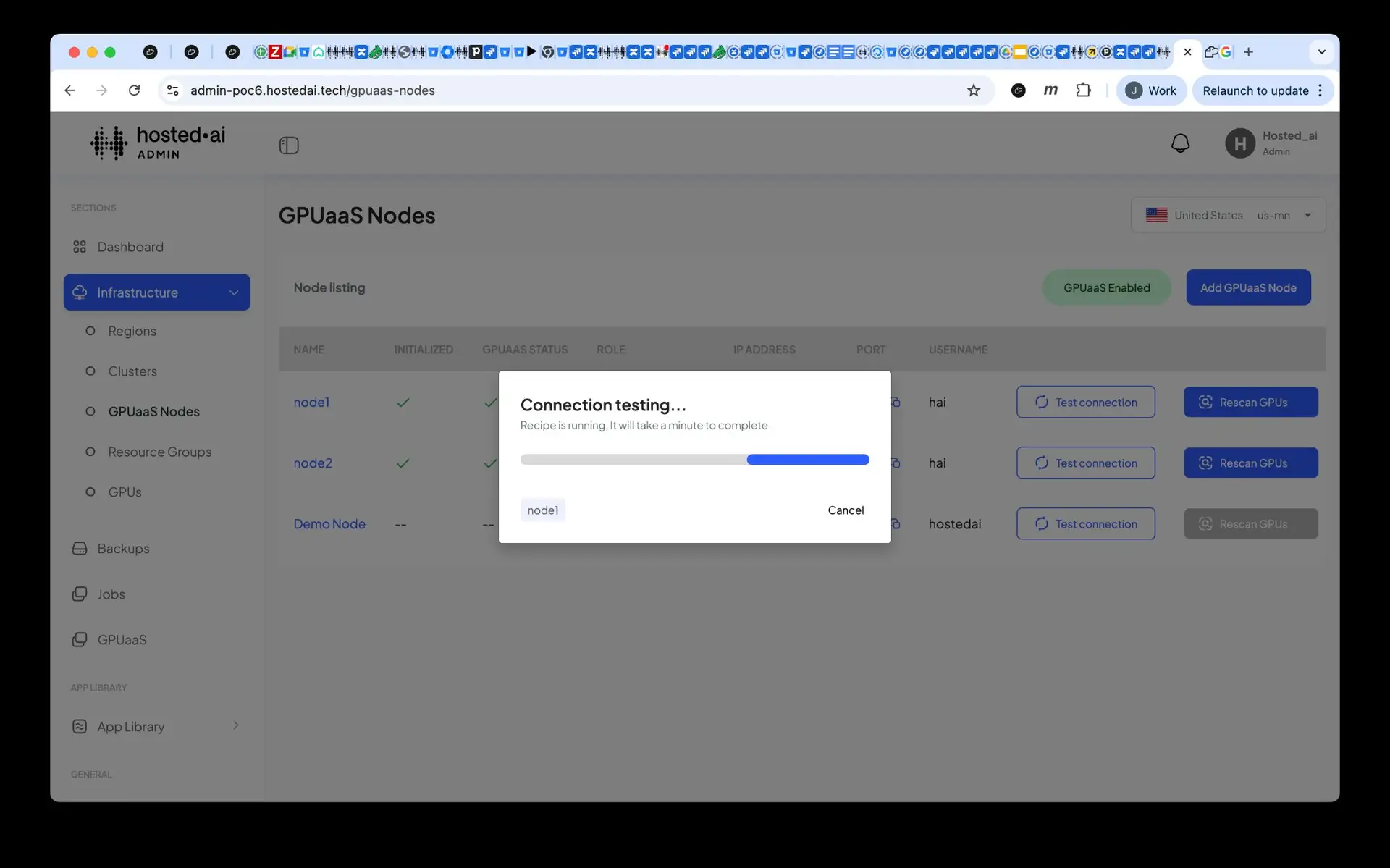Expand the App Library chevron
This screenshot has height=868, width=1390.
click(x=235, y=726)
